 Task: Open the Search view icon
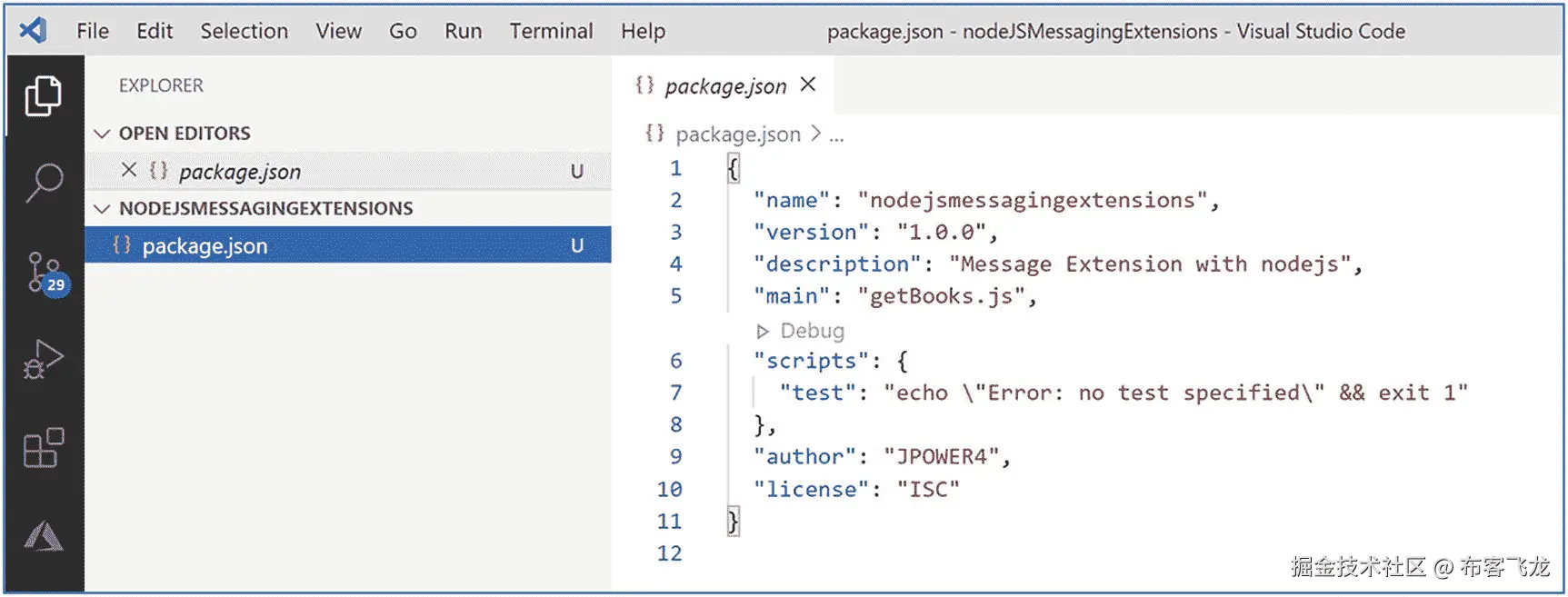tap(43, 183)
